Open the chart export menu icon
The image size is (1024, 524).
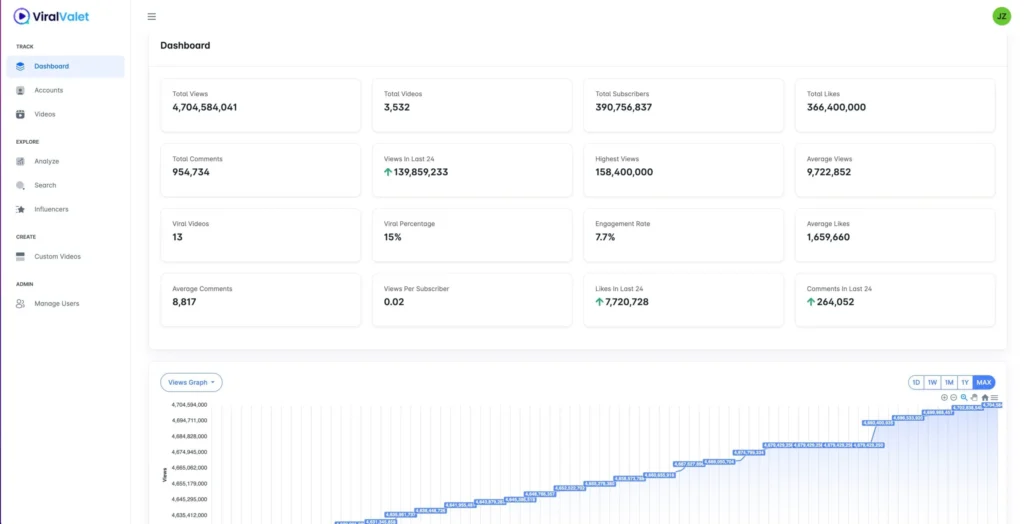pos(994,397)
